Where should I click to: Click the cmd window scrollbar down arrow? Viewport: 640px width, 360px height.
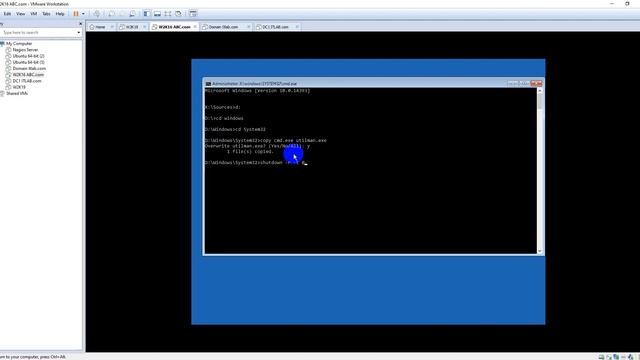[540, 251]
